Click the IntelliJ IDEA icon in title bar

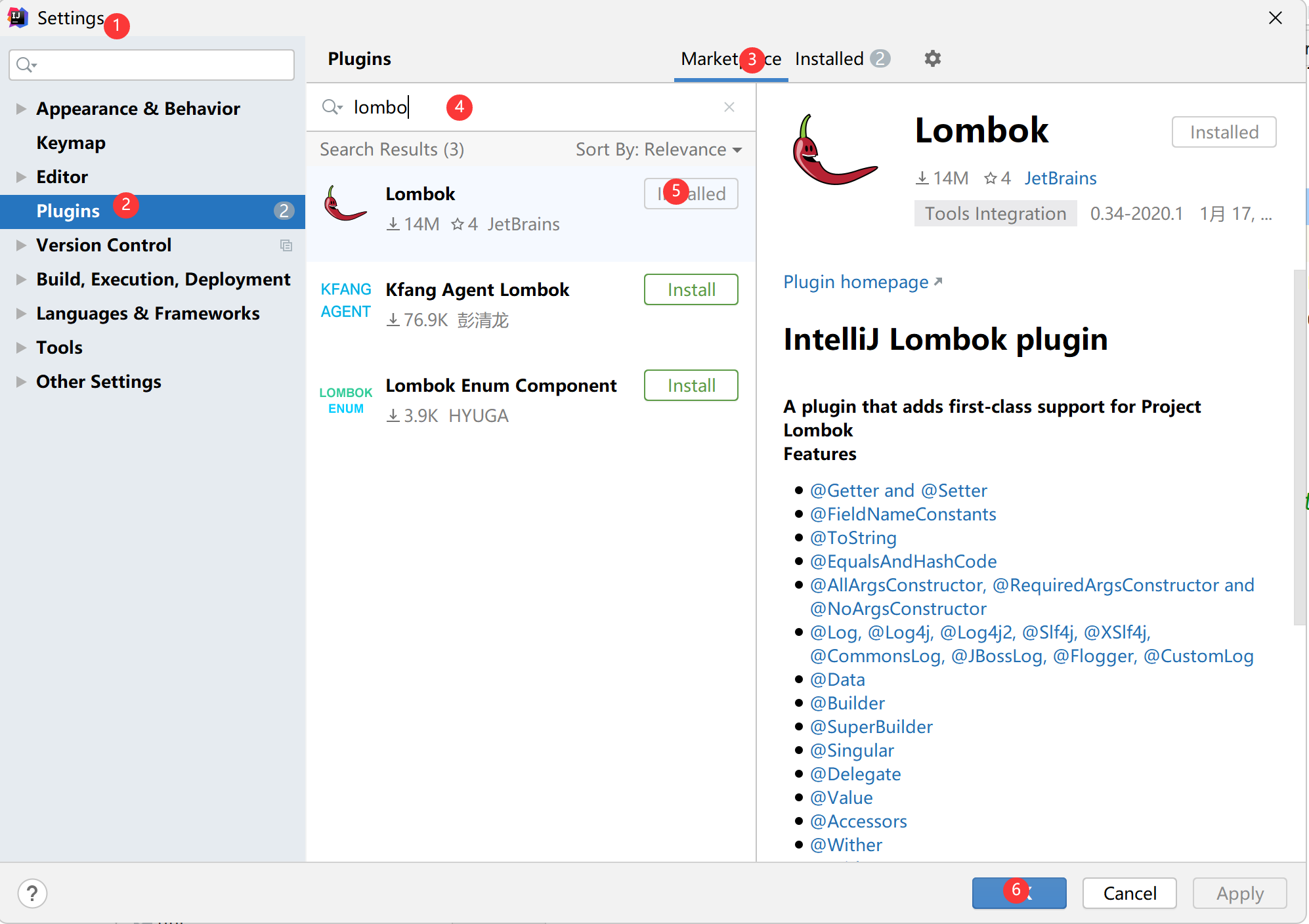coord(18,18)
